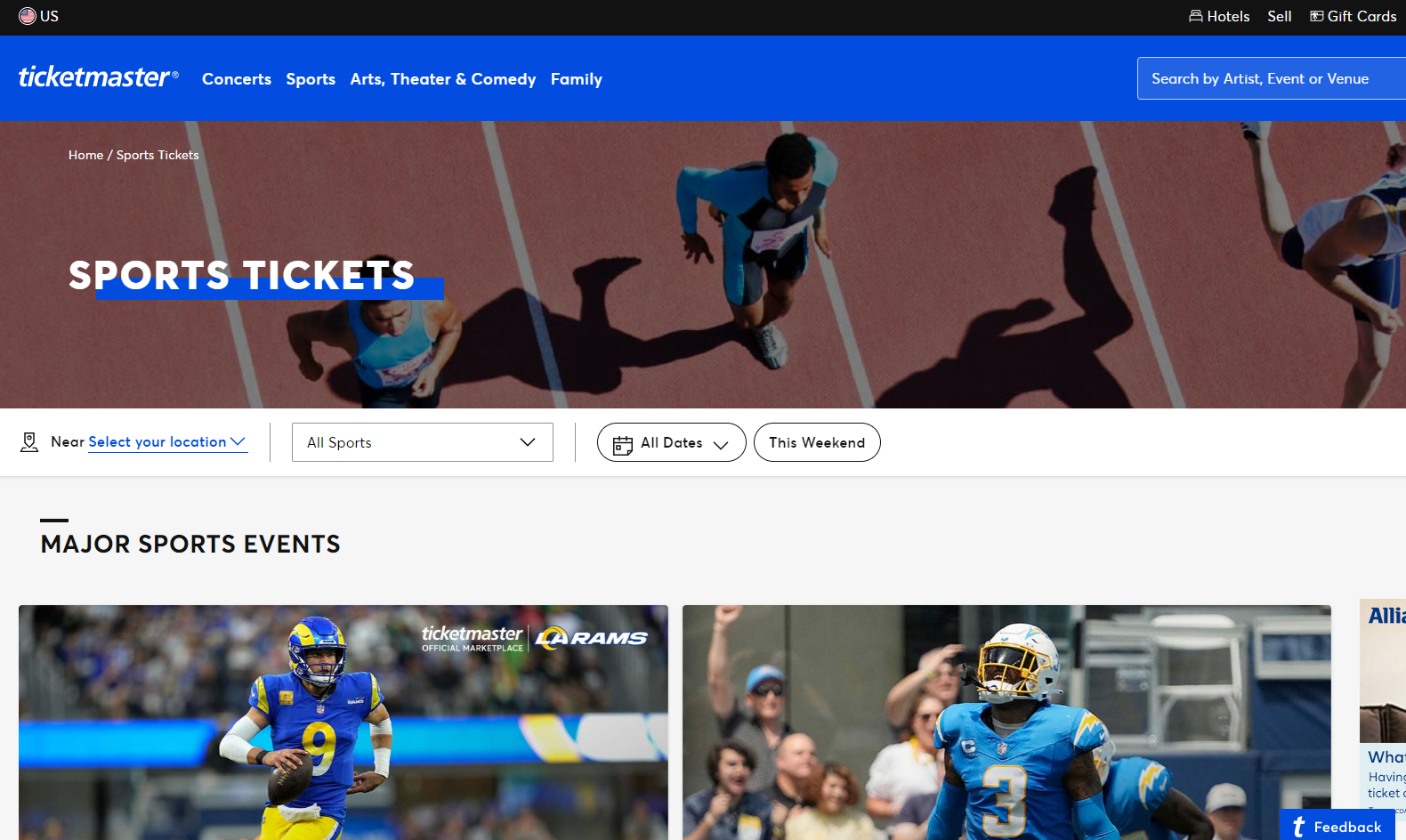
Task: Open the Select your location dropdown
Action: pyautogui.click(x=167, y=442)
